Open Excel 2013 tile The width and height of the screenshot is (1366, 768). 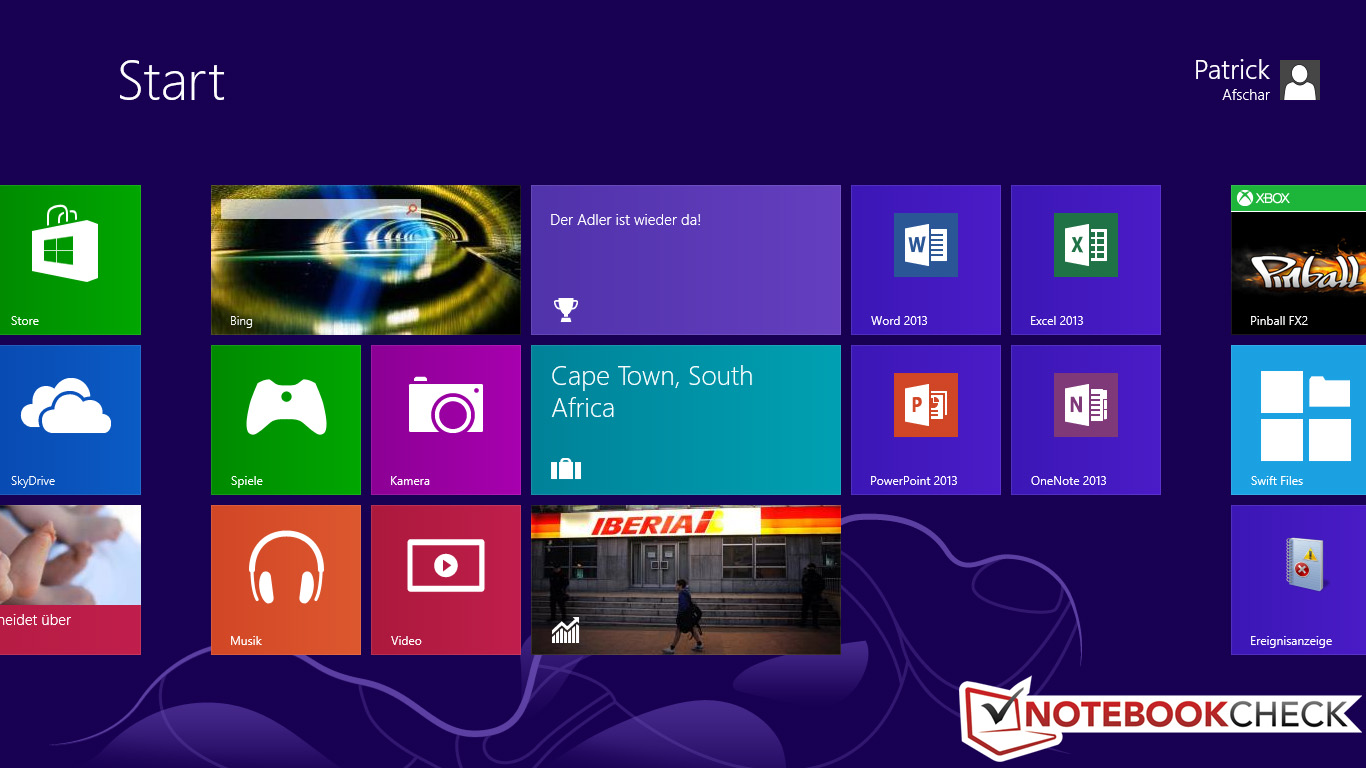pos(1085,259)
